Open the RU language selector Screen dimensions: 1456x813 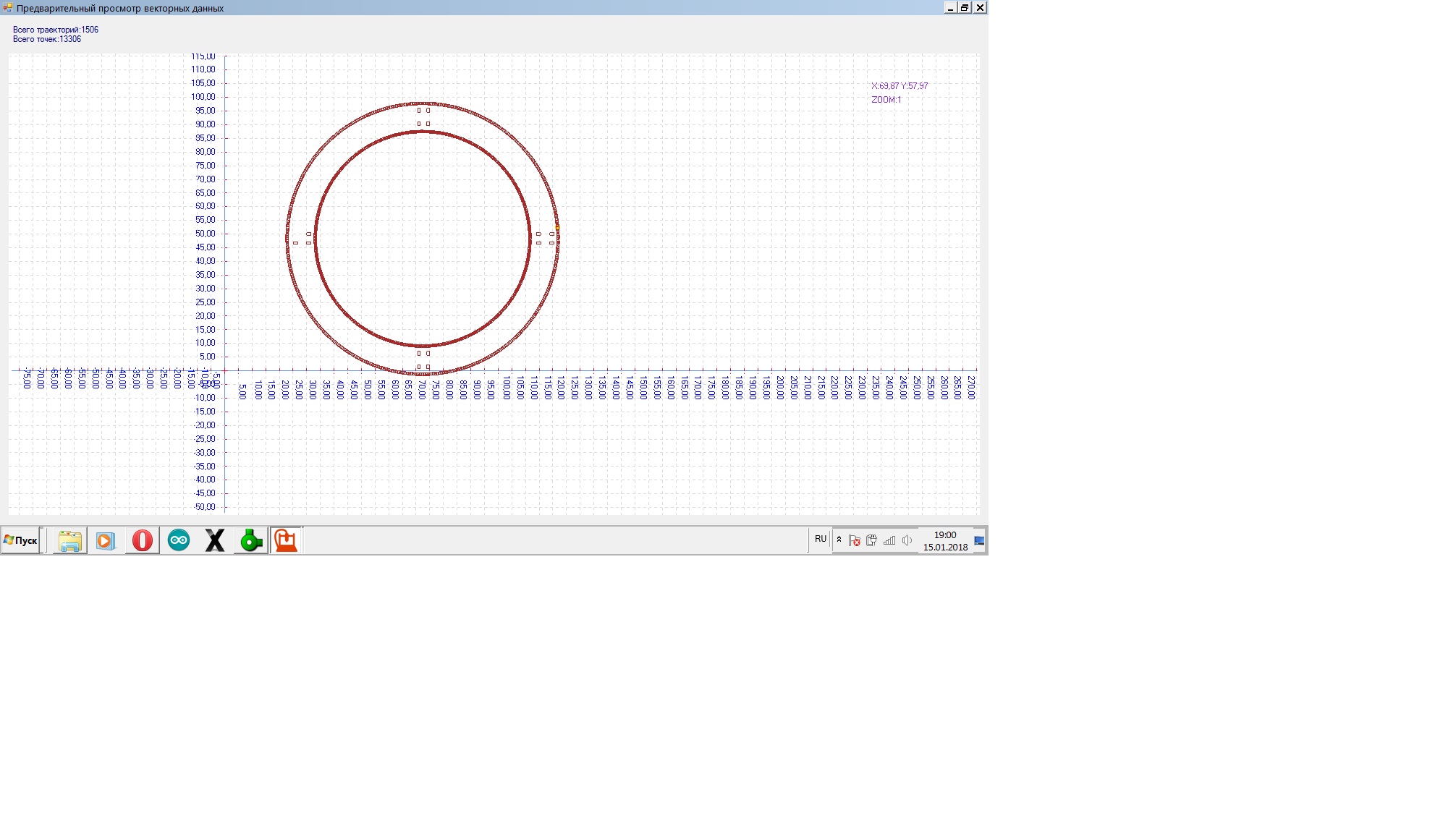click(820, 539)
